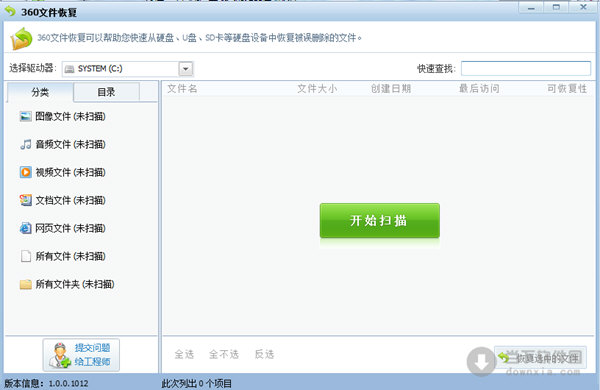The image size is (600, 390).
Task: Click the 此次列出 0 个项目 status text
Action: coord(196,383)
